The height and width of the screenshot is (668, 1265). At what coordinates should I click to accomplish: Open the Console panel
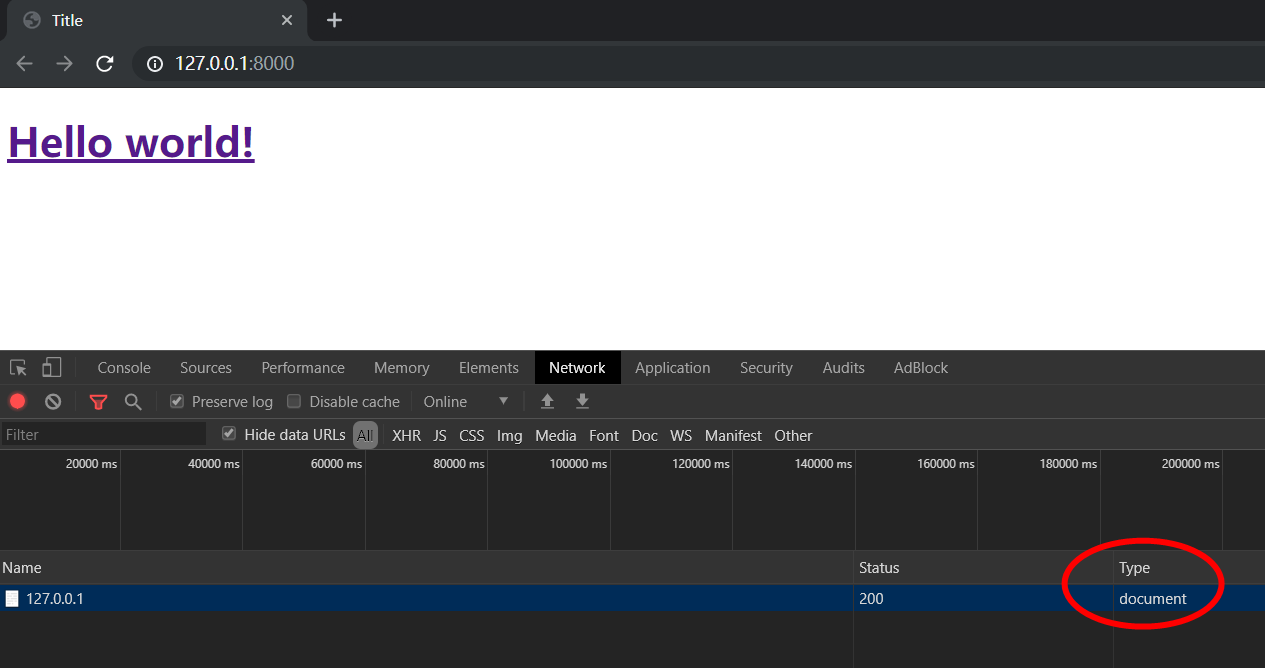[124, 368]
